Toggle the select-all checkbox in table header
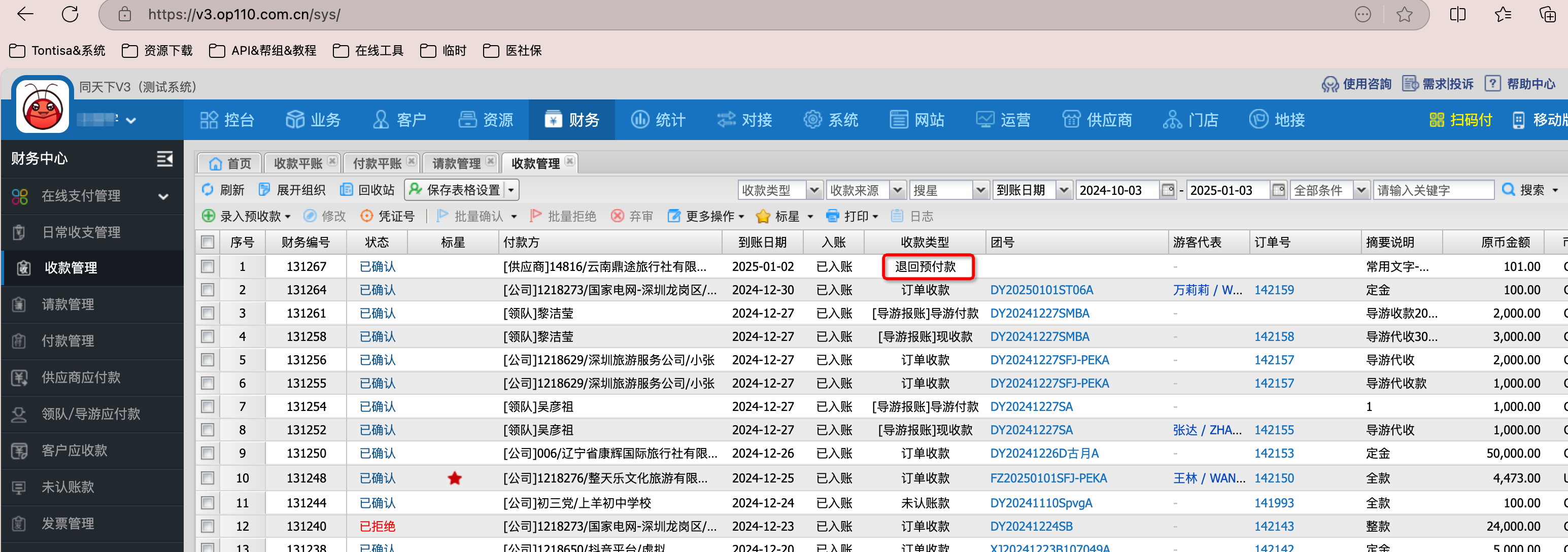 208,242
